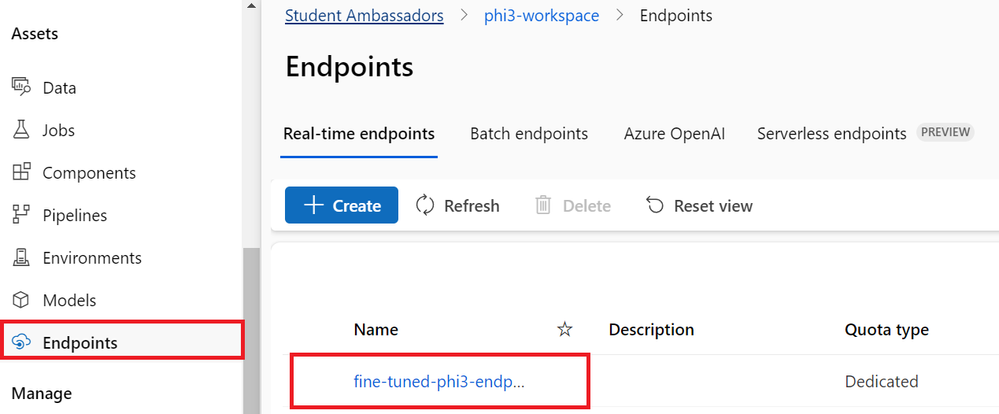Open the Azure OpenAI tab
The width and height of the screenshot is (999, 414).
click(x=672, y=133)
